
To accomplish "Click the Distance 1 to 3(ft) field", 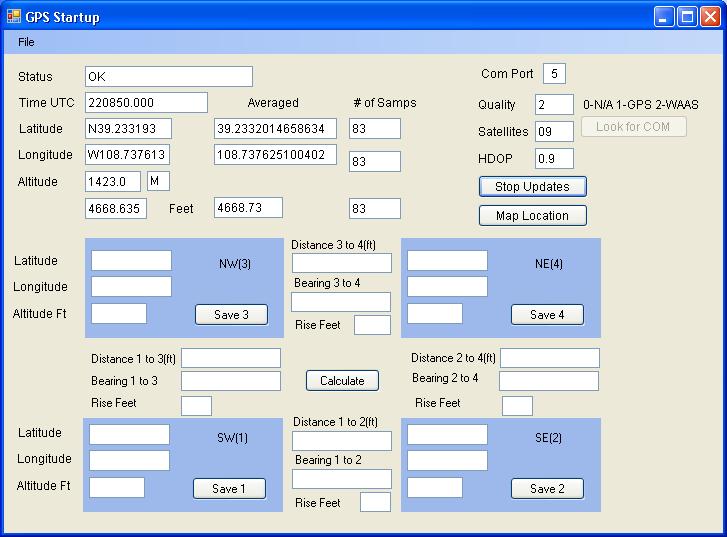I will click(231, 358).
